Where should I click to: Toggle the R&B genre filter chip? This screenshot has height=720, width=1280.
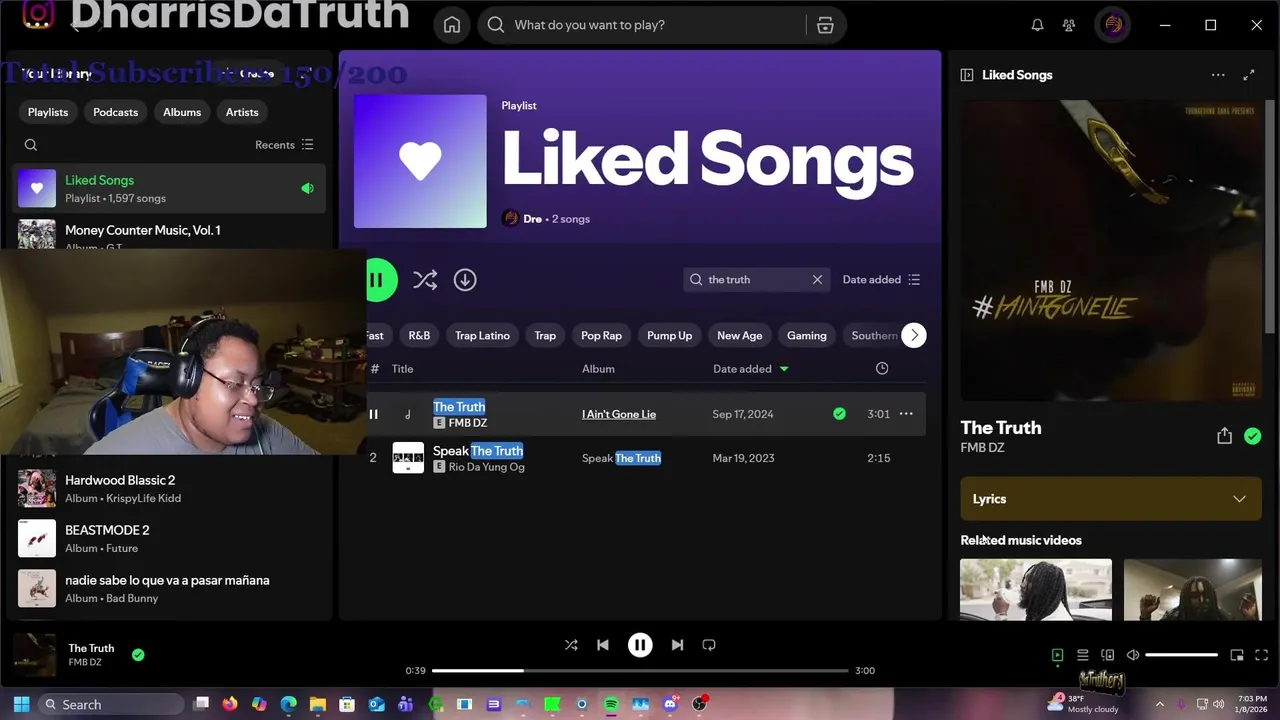click(419, 336)
